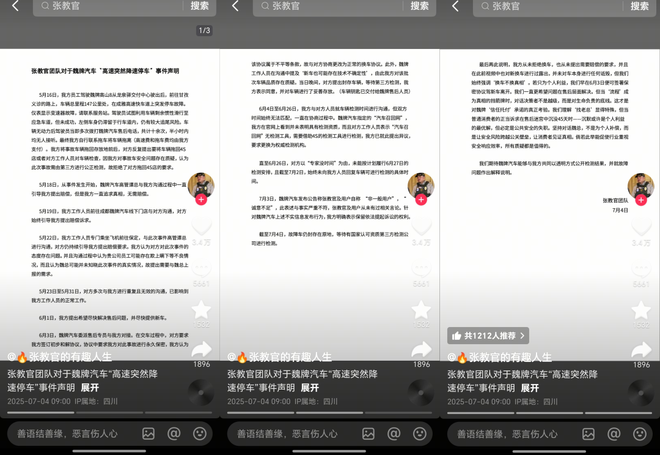
Task: Expand the caption with 展开 in the left panel
Action: (90, 387)
